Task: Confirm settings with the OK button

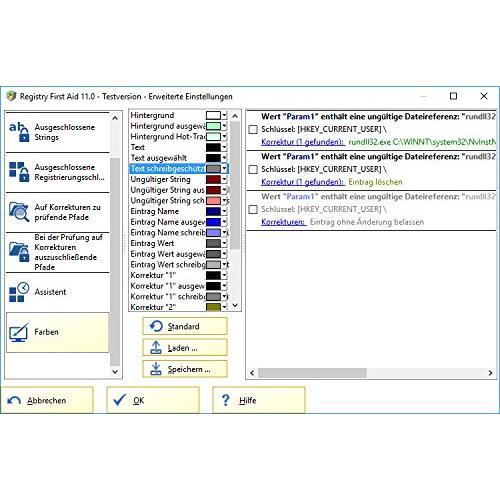Action: (153, 400)
